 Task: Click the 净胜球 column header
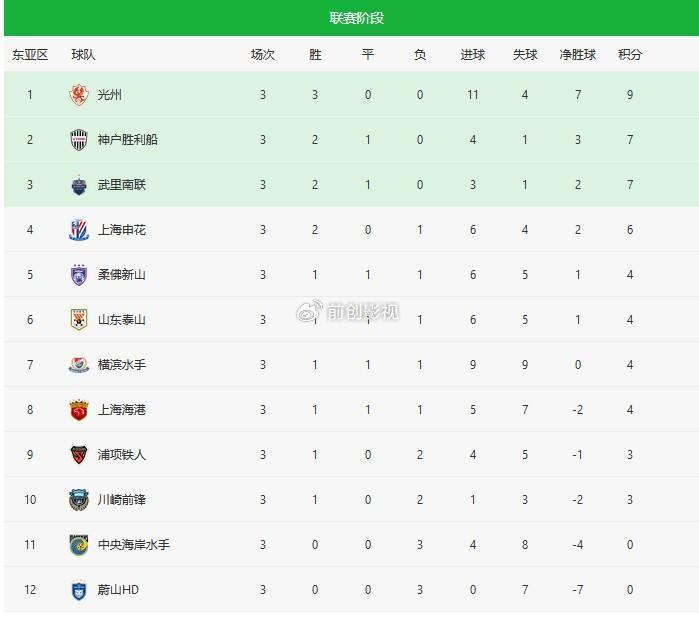[577, 55]
